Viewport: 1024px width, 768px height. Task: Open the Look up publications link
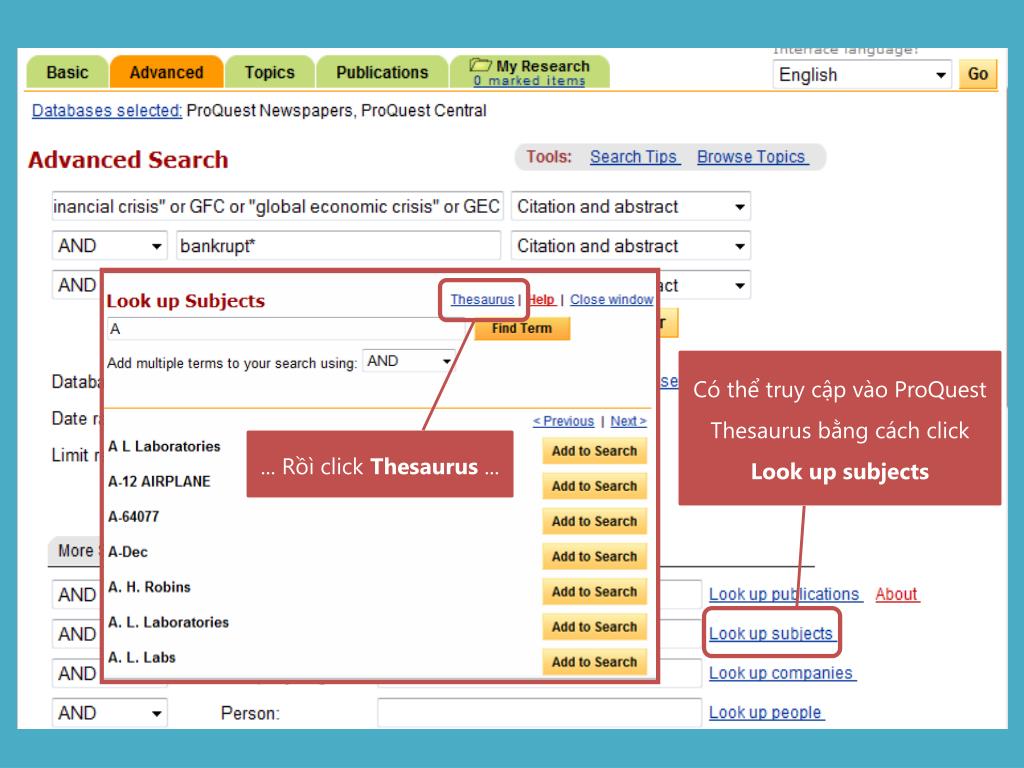[x=784, y=594]
